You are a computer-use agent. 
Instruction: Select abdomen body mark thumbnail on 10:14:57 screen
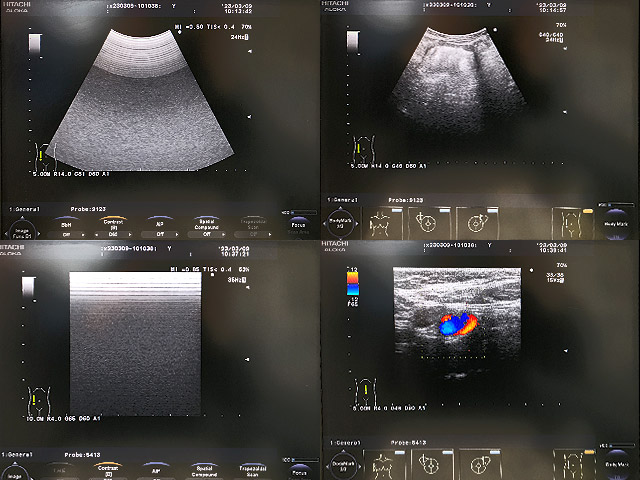point(573,223)
